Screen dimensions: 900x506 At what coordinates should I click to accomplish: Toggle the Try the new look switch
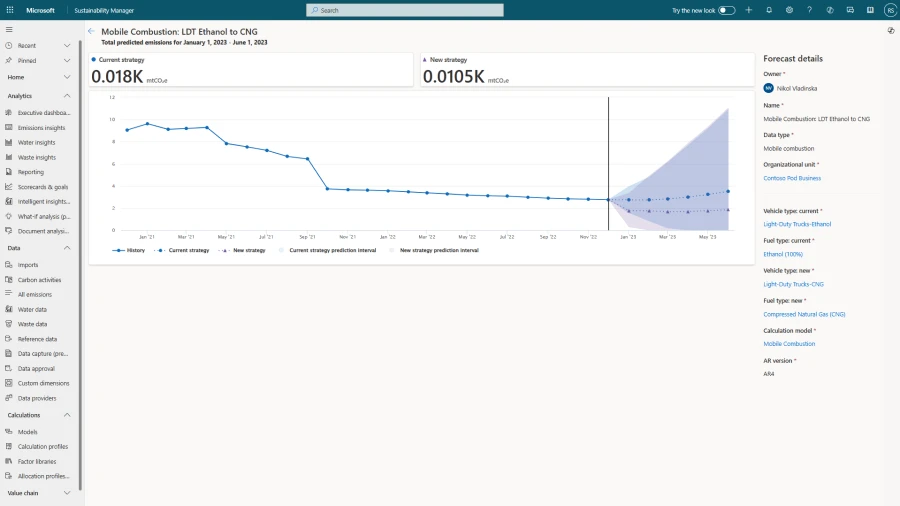click(x=726, y=10)
